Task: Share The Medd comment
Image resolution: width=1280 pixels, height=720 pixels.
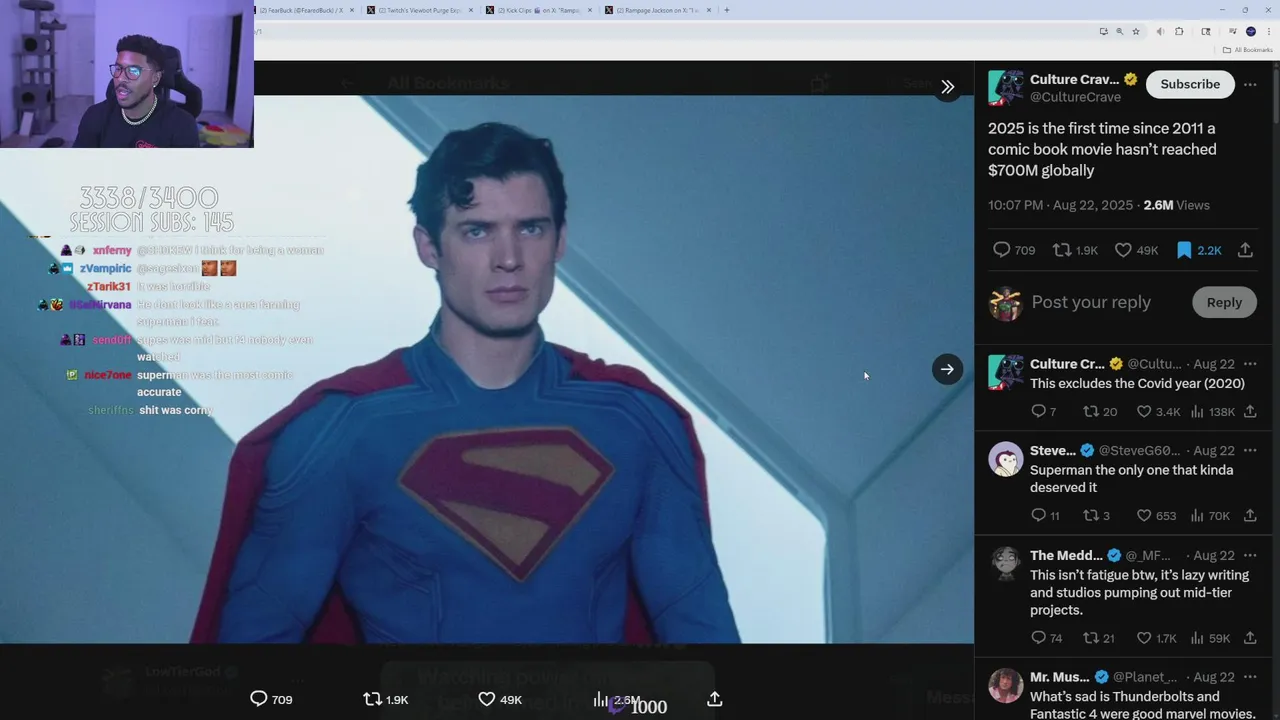Action: point(1250,637)
